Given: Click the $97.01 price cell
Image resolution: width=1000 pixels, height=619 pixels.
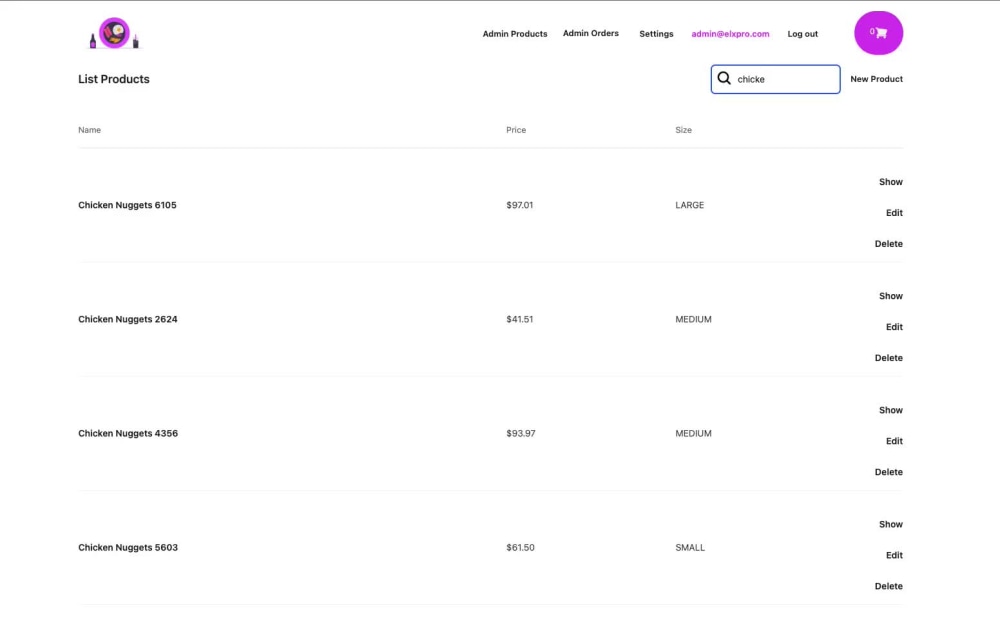Looking at the screenshot, I should click(519, 205).
